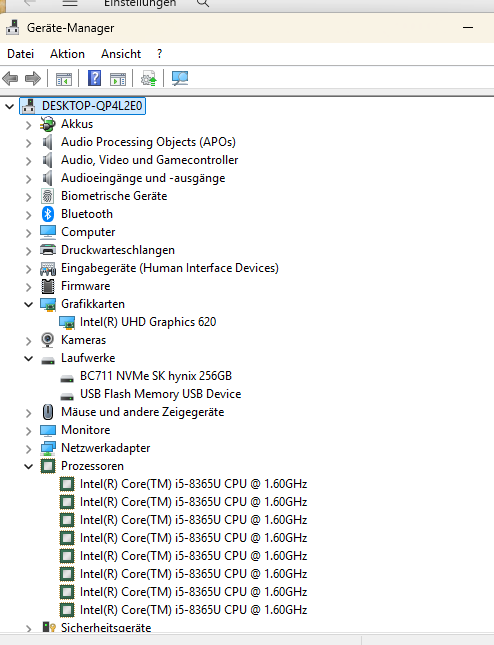Collapse the DESKTOP-QP4L2E0 root node
Screen dimensions: 494x645
pyautogui.click(x=9, y=107)
